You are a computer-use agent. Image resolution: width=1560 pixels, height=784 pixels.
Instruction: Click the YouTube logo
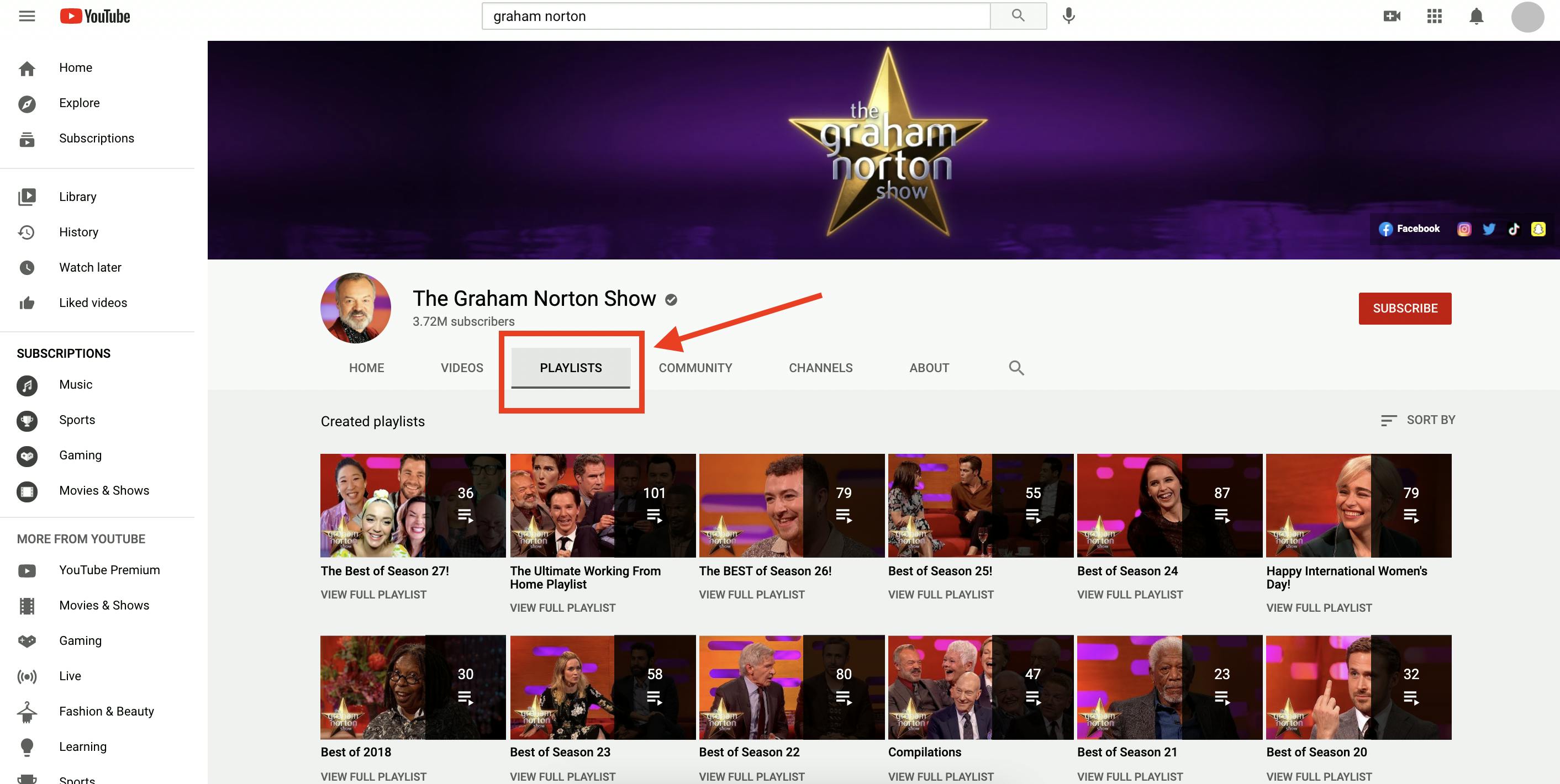(95, 17)
